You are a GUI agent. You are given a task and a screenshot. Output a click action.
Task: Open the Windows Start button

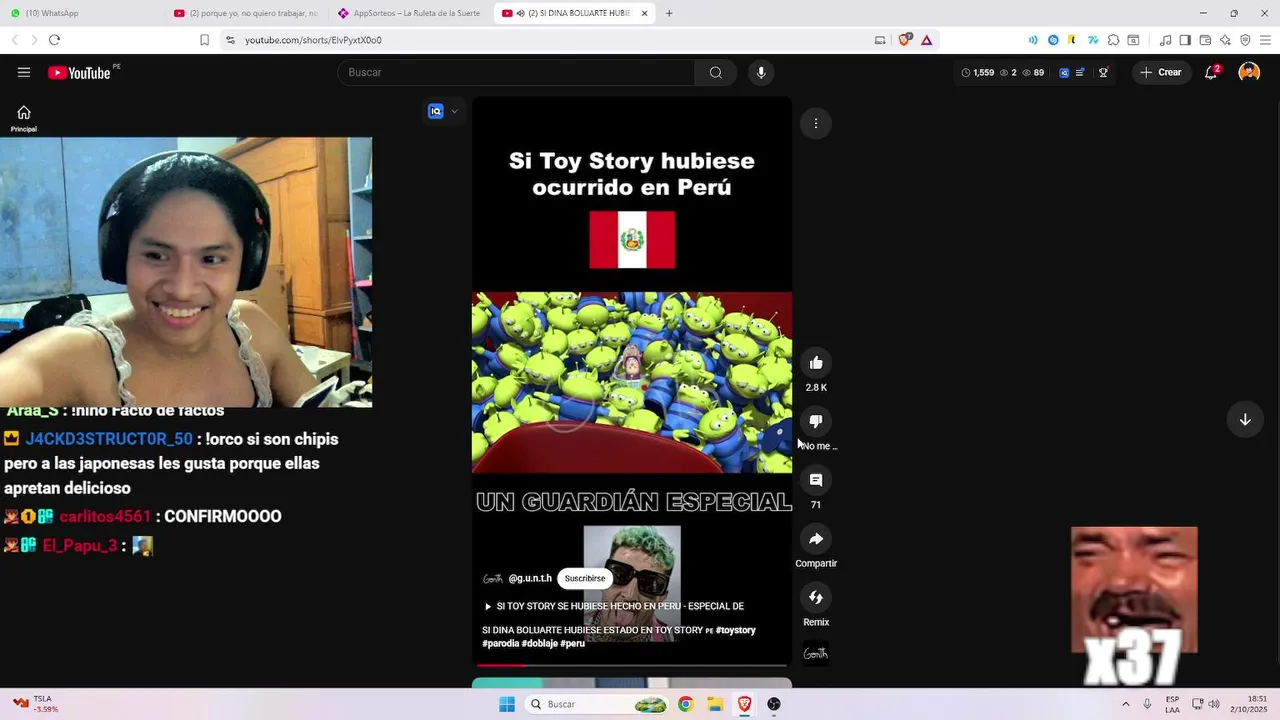coord(507,704)
